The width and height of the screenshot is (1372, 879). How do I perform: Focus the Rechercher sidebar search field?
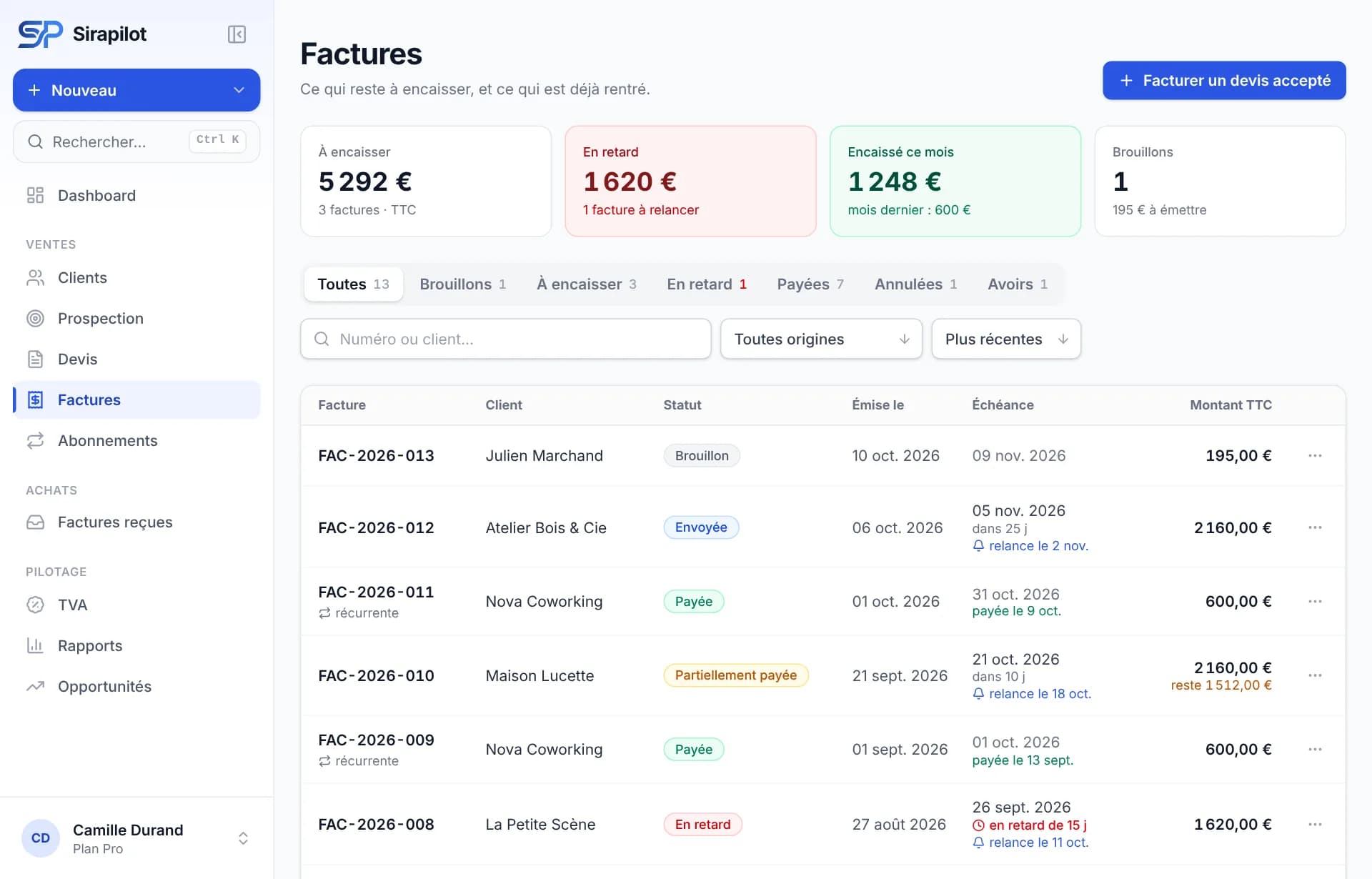[x=136, y=141]
